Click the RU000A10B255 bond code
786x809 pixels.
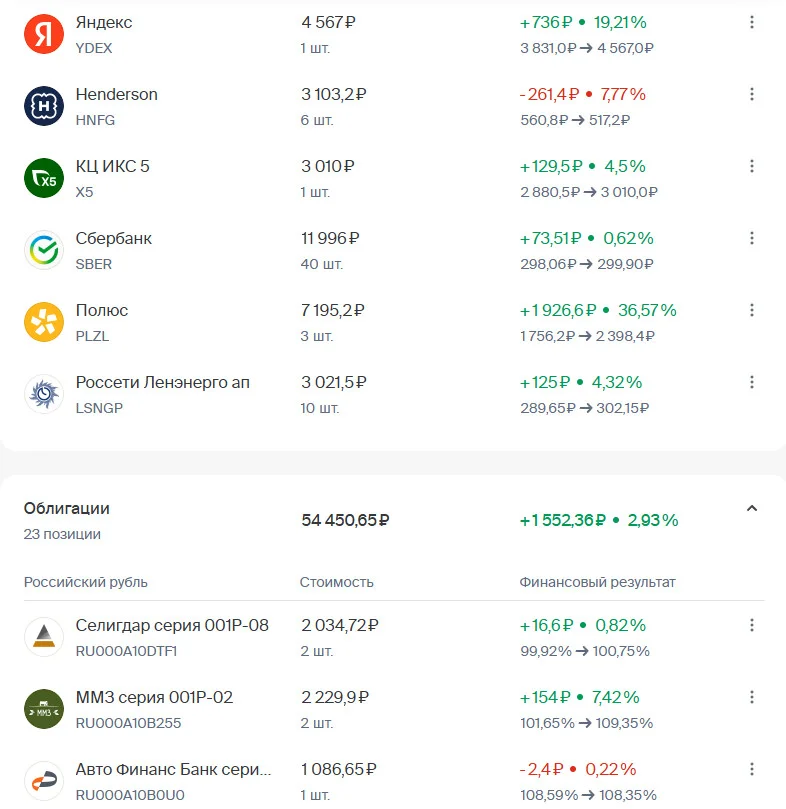(x=128, y=723)
